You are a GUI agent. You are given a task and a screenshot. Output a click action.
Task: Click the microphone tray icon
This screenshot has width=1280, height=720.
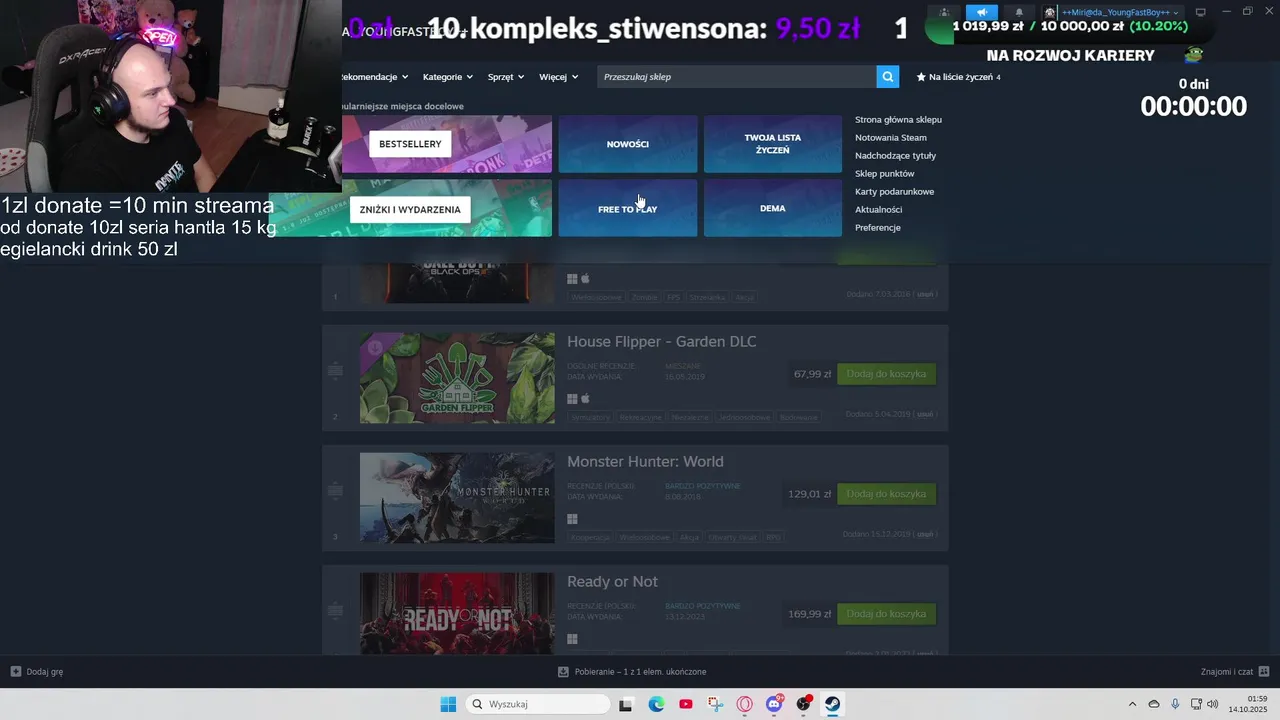pos(1175,704)
